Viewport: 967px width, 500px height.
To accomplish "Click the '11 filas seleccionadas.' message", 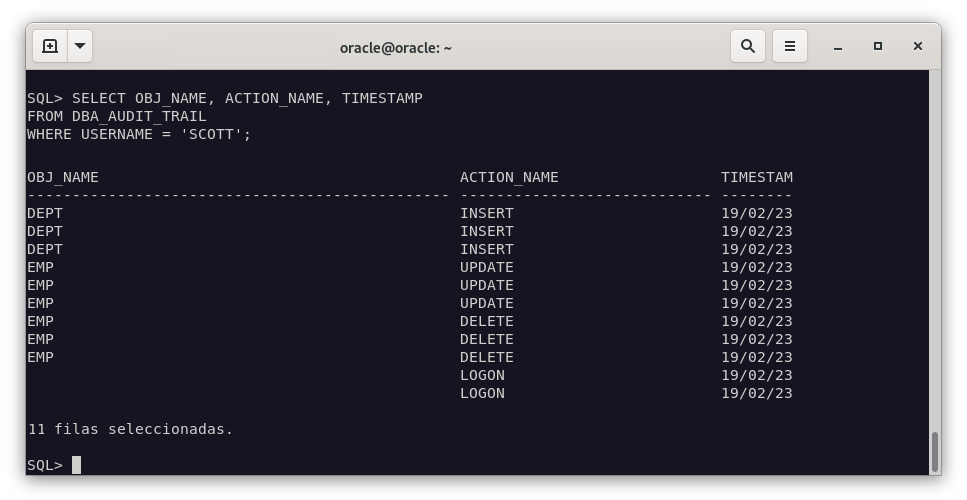I will [130, 429].
